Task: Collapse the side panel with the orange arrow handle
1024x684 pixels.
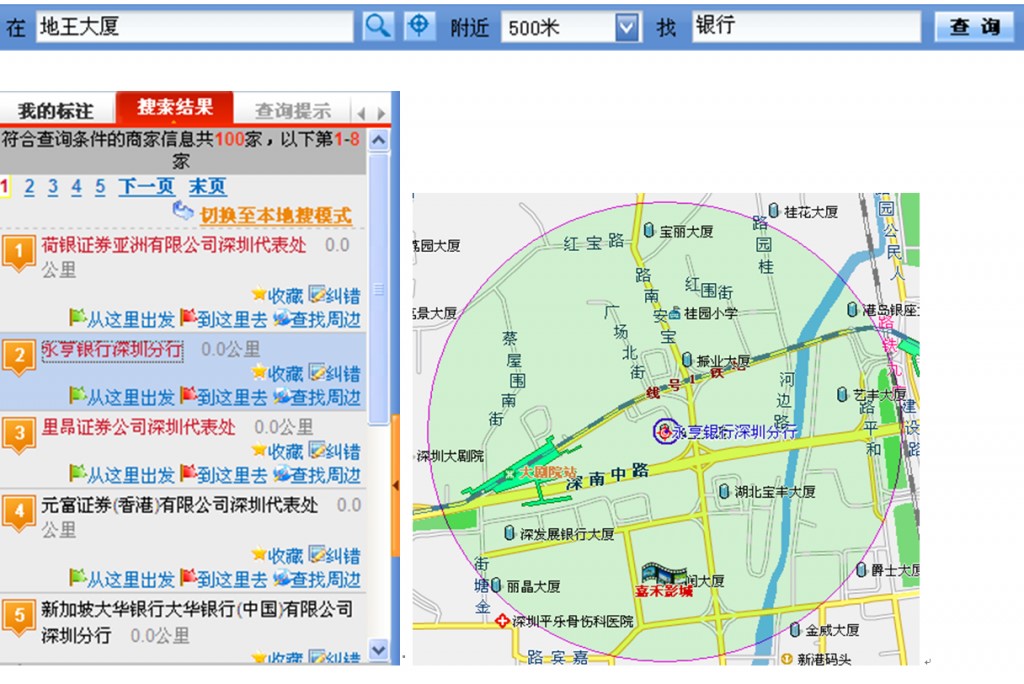Action: pyautogui.click(x=395, y=486)
